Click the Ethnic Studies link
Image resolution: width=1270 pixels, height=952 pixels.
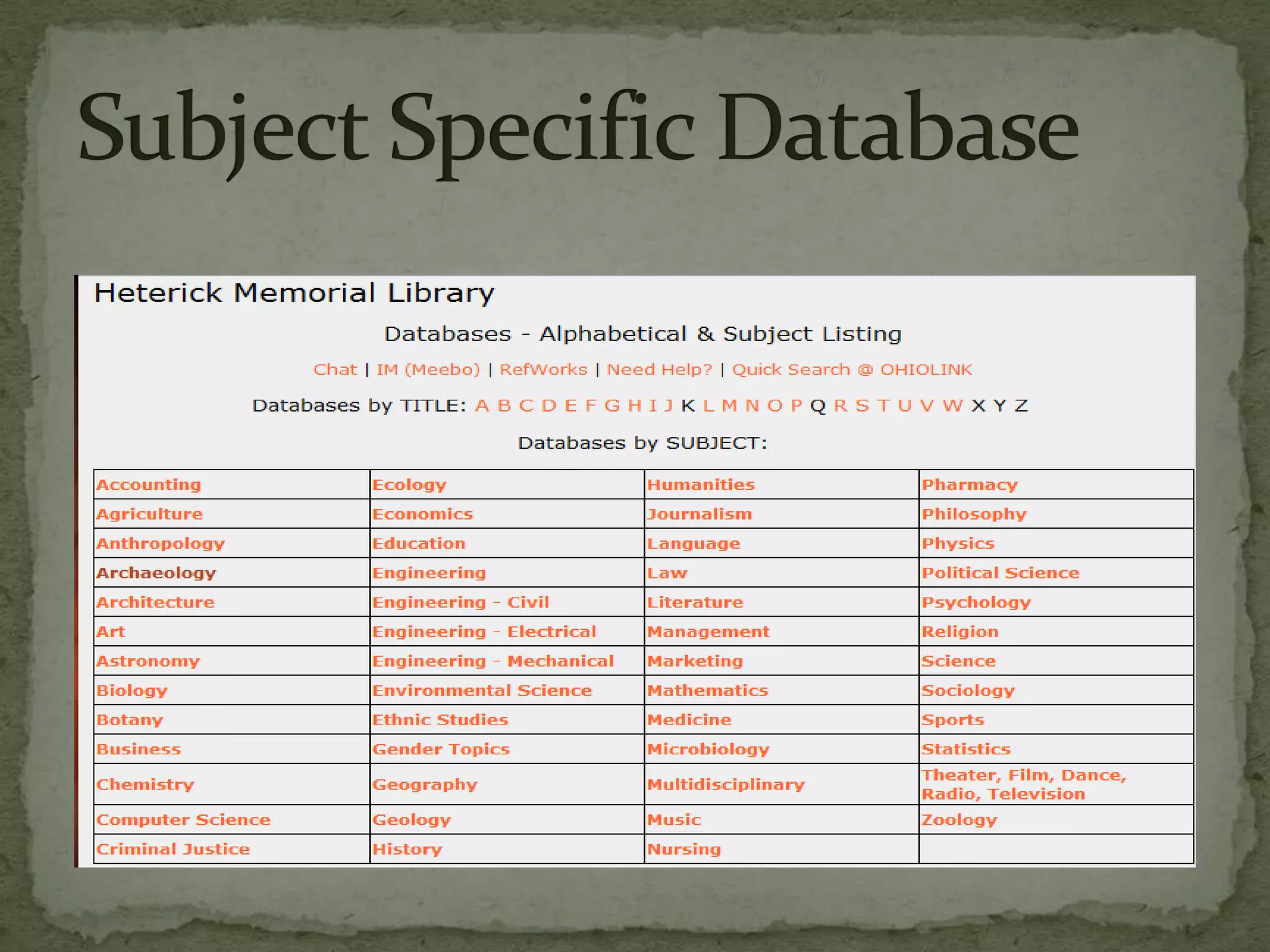coord(440,720)
